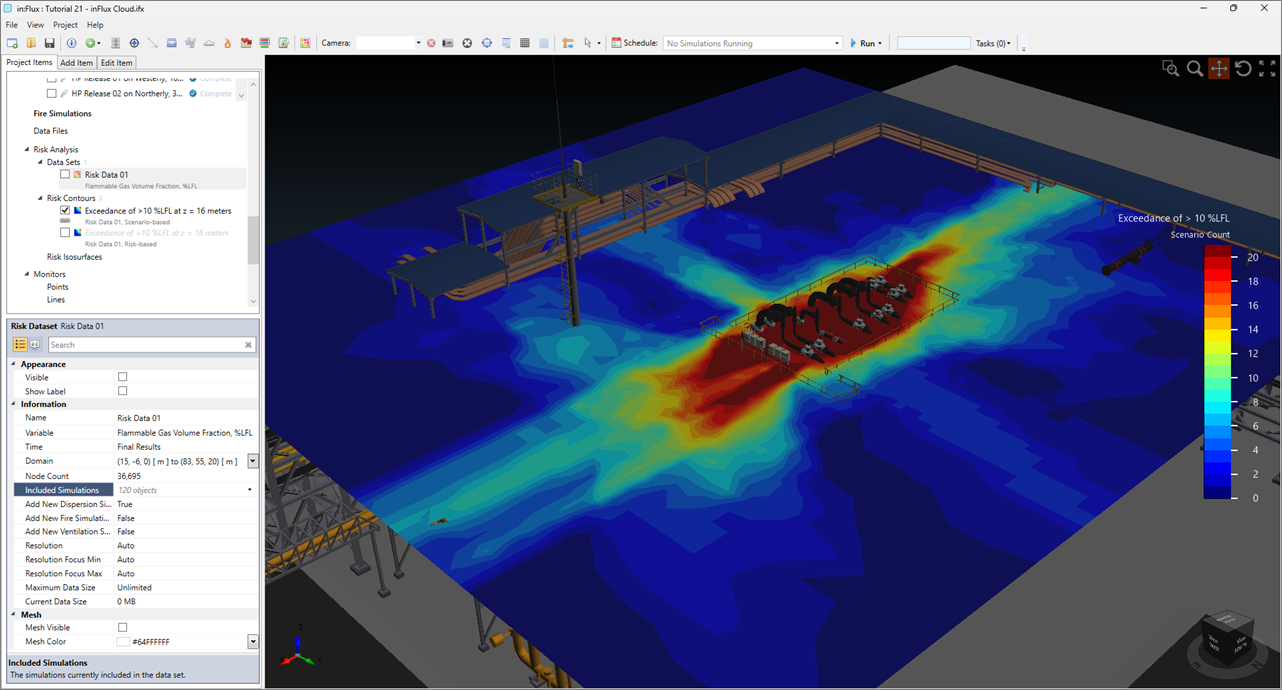Viewport: 1282px width, 690px height.
Task: Click the magnifier zoom icon in viewport
Action: coord(1195,68)
